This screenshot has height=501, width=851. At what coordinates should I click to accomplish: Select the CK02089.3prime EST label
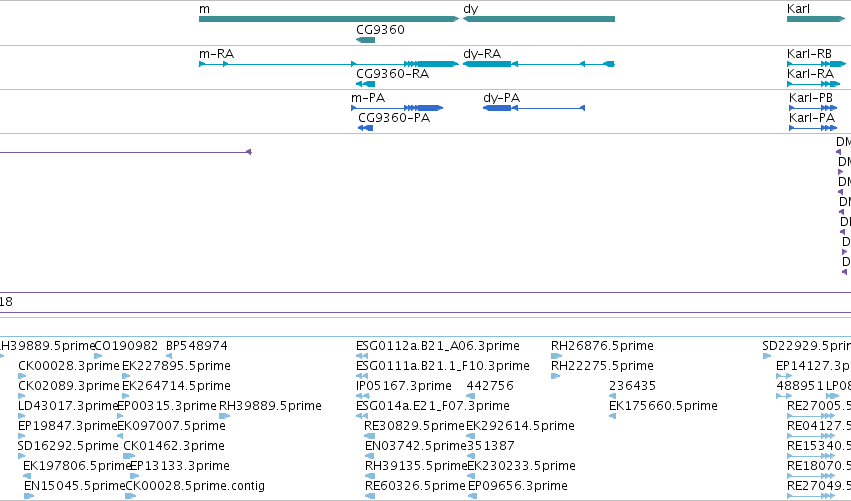click(68, 386)
